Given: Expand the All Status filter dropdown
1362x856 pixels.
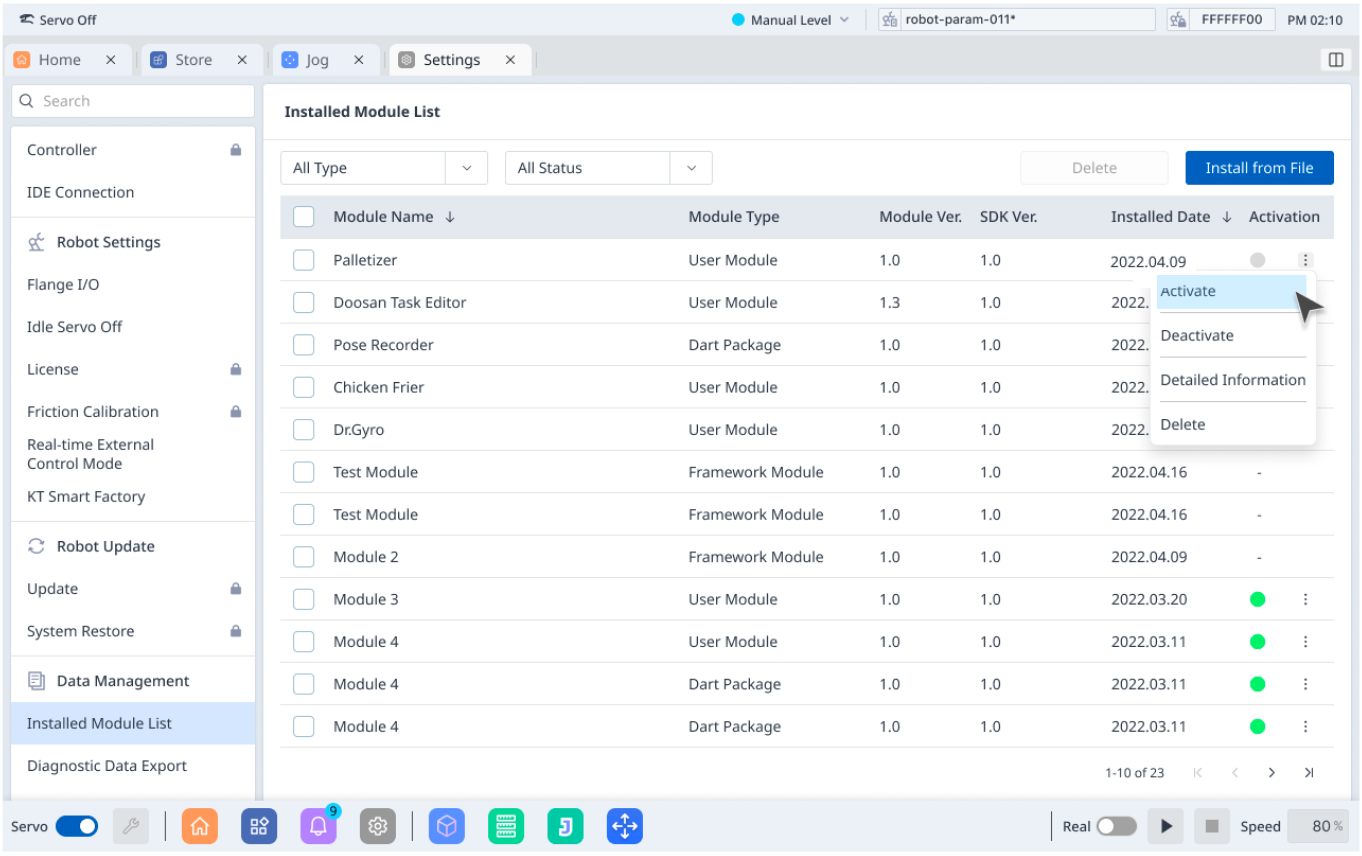Looking at the screenshot, I should click(x=608, y=168).
